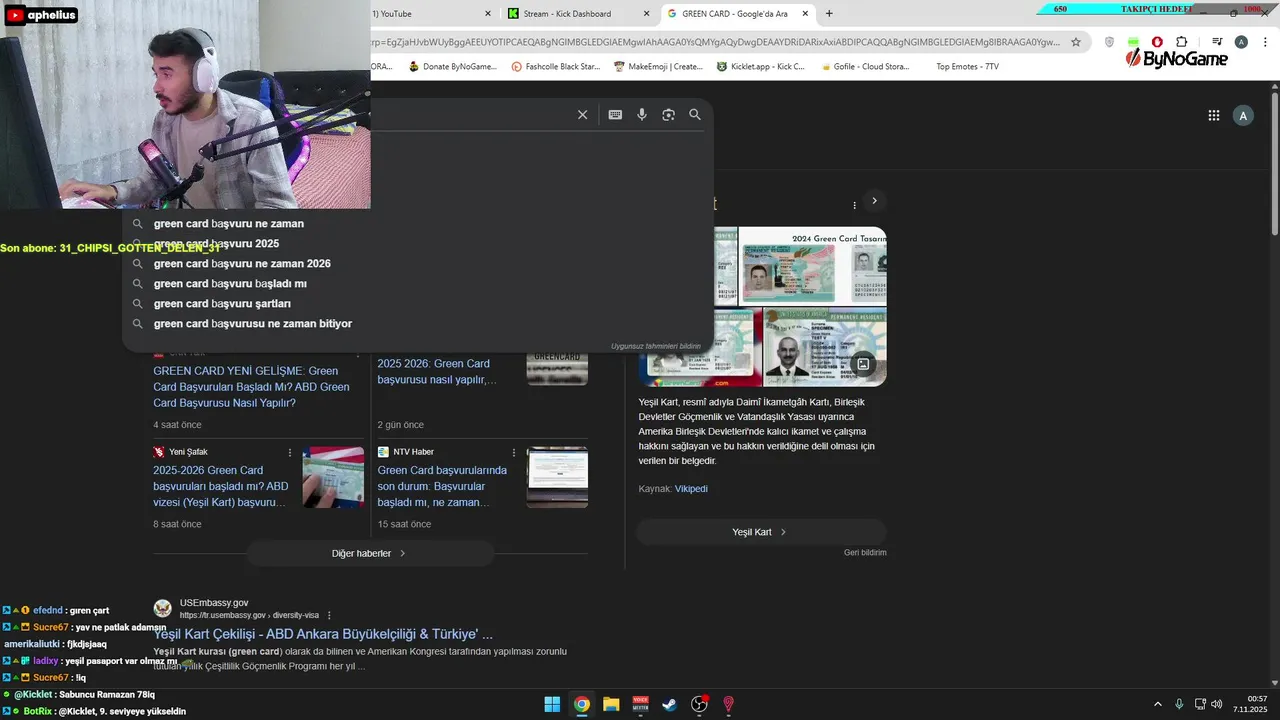This screenshot has height=720, width=1280.
Task: Open Chrome from the taskbar
Action: (582, 704)
